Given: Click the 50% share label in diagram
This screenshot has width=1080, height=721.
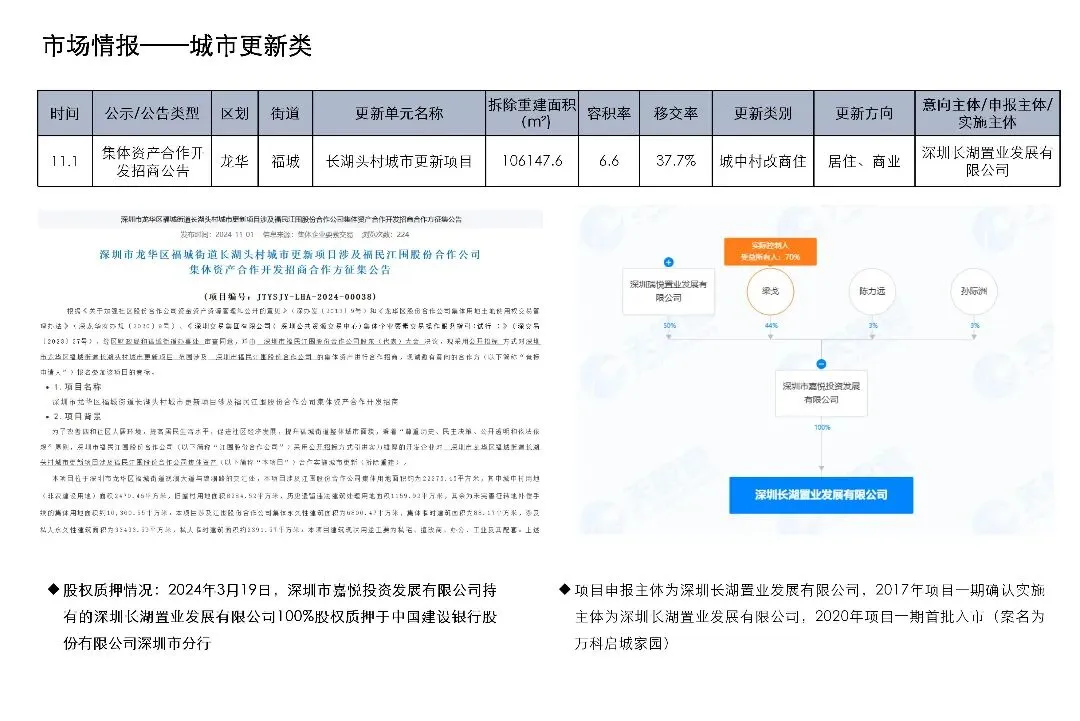Looking at the screenshot, I should click(669, 325).
